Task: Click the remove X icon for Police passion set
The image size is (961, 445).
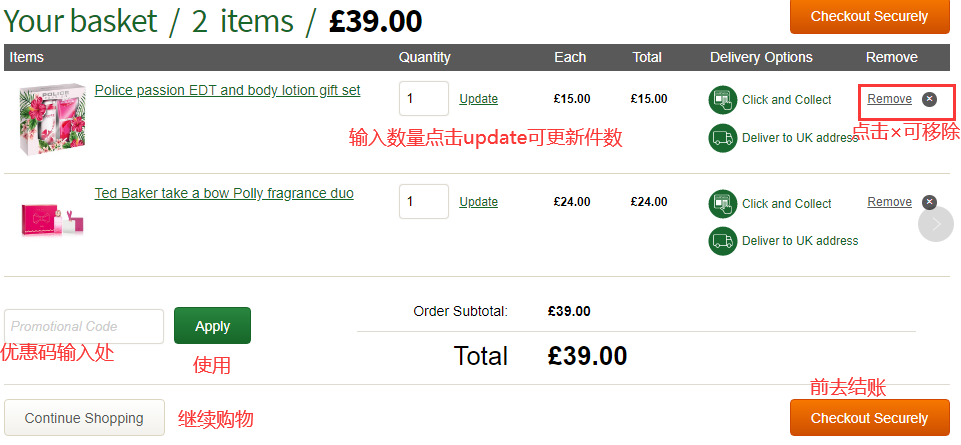Action: pos(929,99)
